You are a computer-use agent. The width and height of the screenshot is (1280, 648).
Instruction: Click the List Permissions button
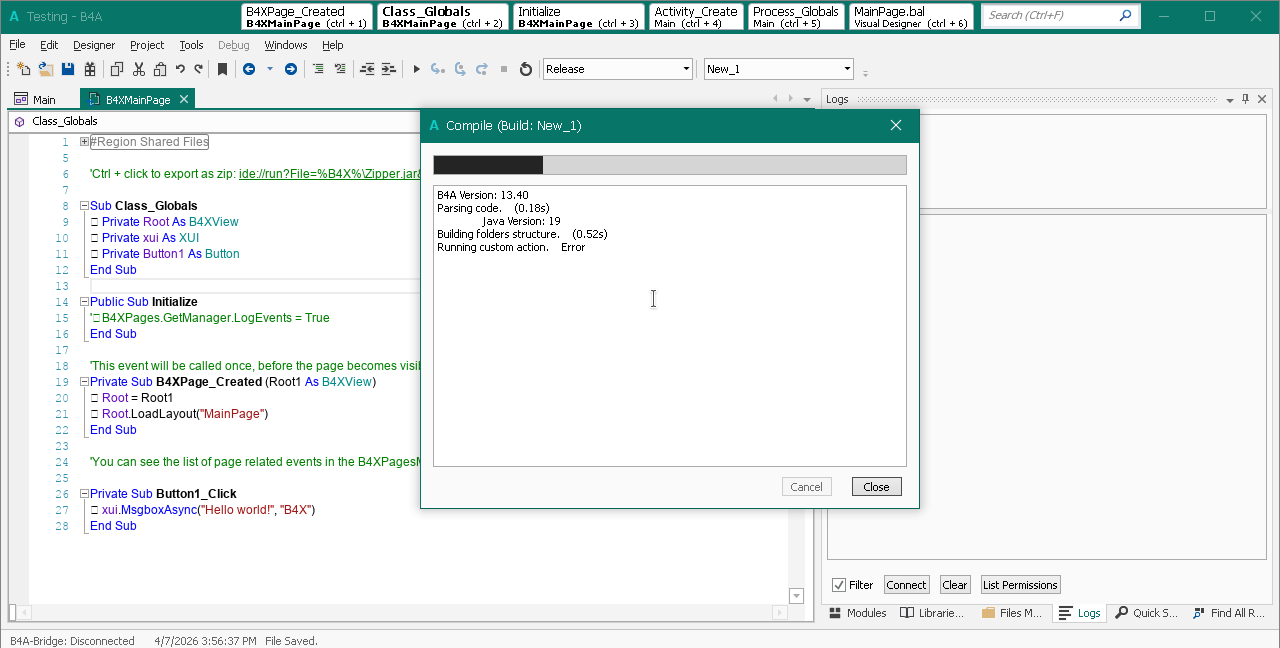pos(1020,585)
